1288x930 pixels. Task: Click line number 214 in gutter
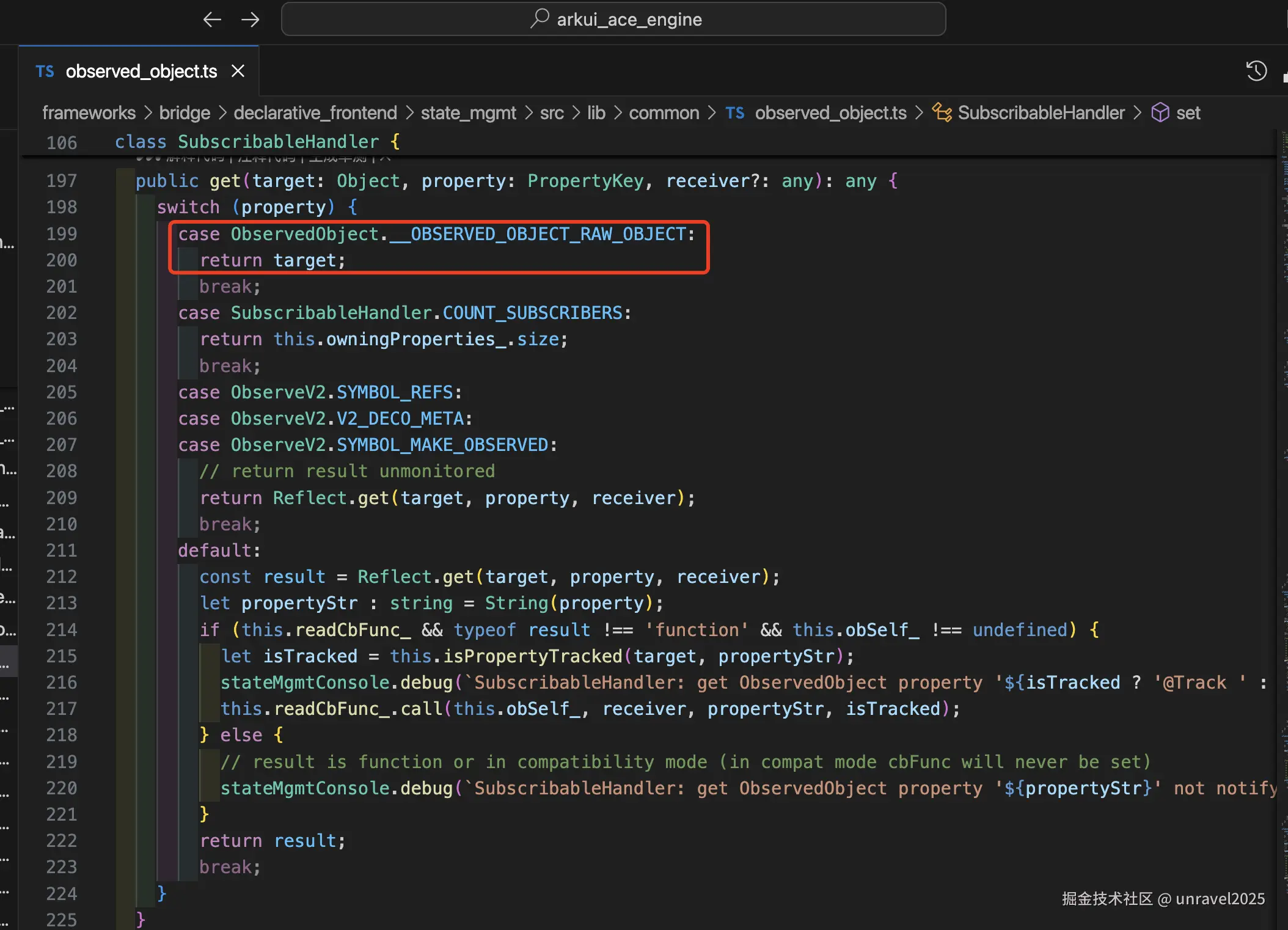pyautogui.click(x=62, y=630)
